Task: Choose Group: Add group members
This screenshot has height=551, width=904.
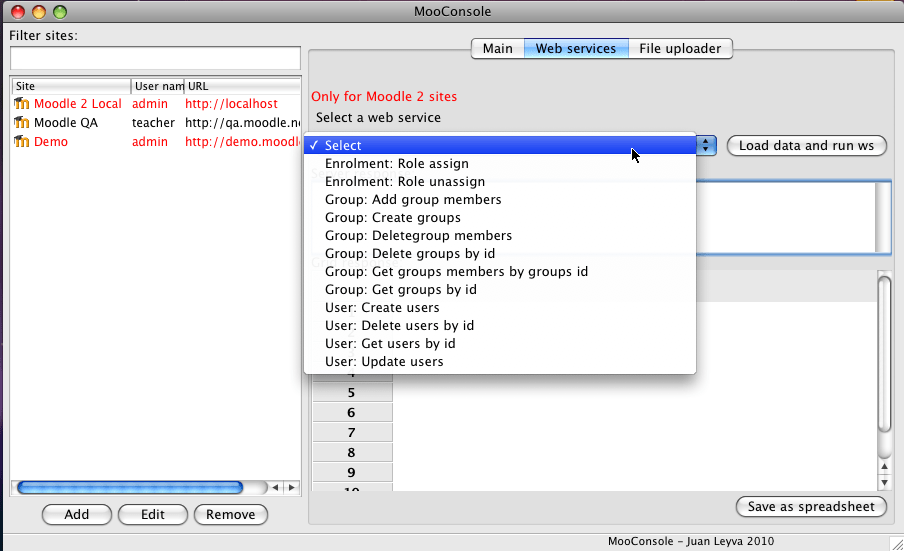Action: click(x=500, y=199)
